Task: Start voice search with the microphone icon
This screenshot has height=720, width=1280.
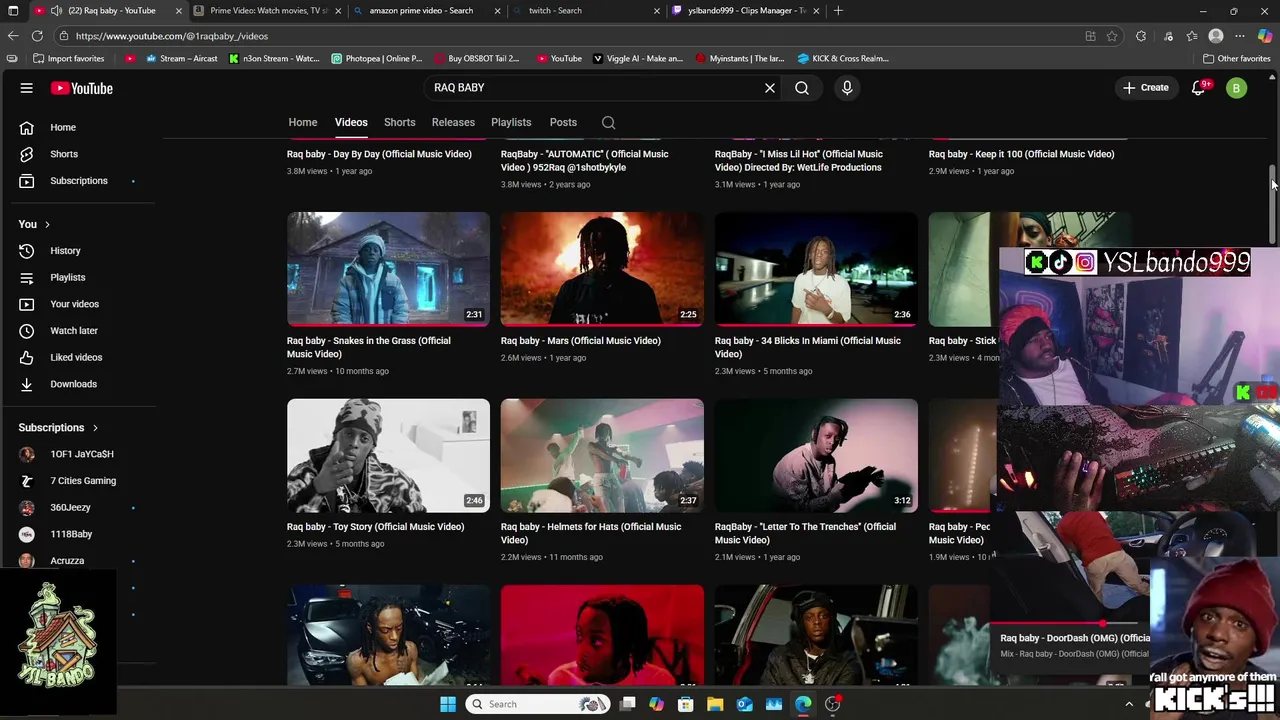Action: (x=847, y=88)
